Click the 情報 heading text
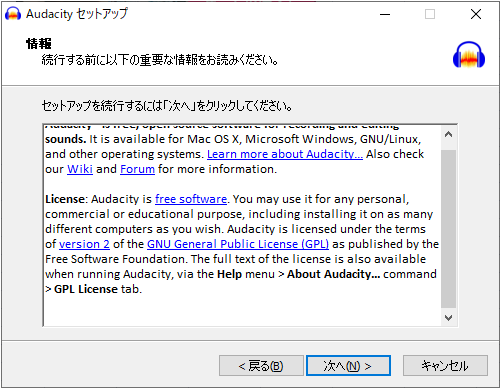The width and height of the screenshot is (501, 389). point(39,44)
